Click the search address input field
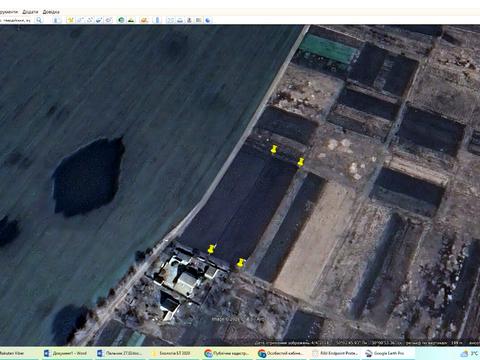The height and width of the screenshot is (360, 480). [15, 20]
